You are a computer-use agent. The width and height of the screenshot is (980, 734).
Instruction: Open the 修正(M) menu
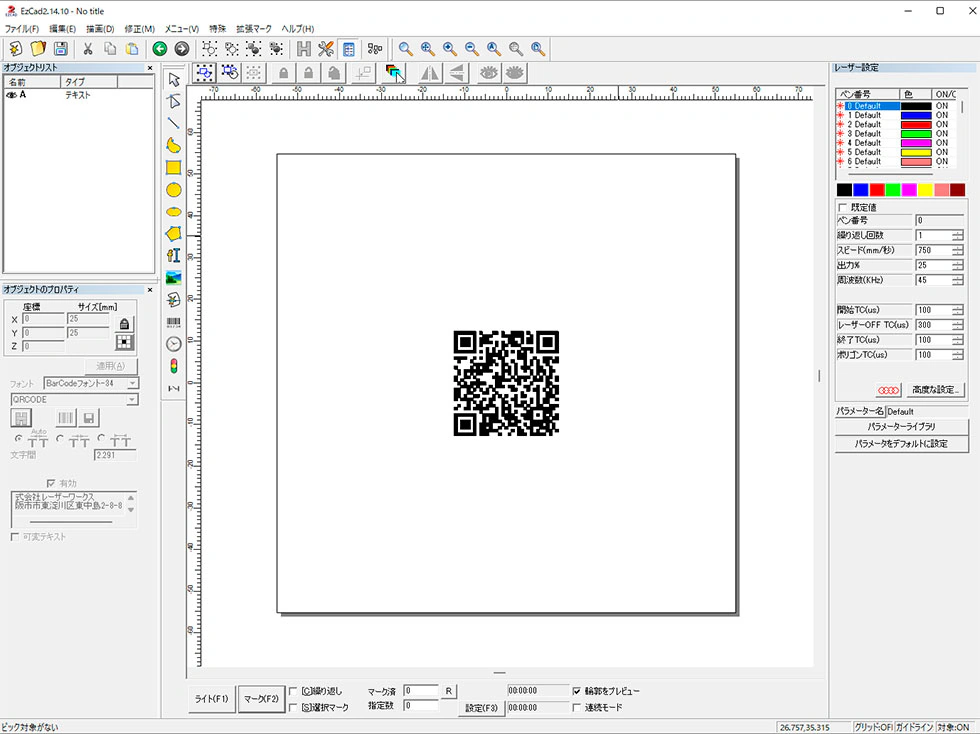tap(139, 29)
